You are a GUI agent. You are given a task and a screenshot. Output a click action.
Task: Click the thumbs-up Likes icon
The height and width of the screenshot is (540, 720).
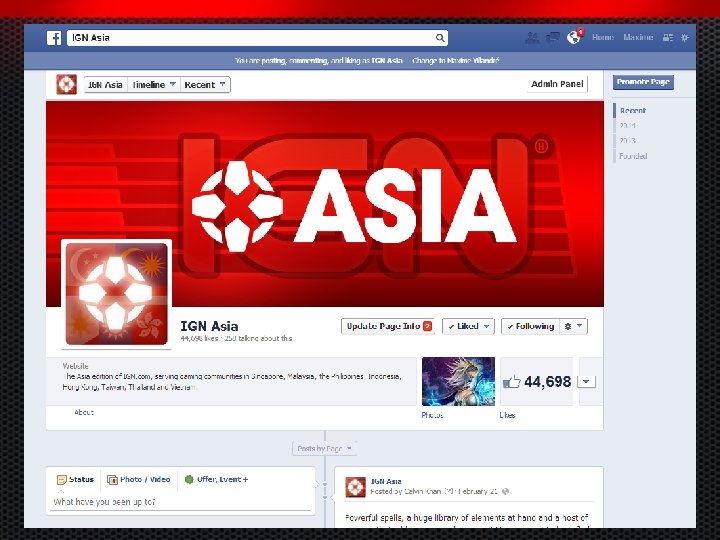click(512, 382)
